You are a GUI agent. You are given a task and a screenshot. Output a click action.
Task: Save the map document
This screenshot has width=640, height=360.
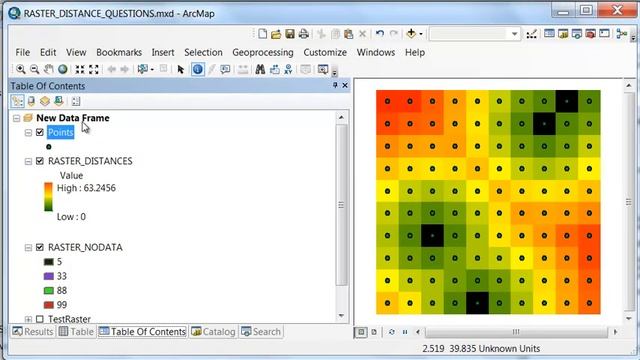(290, 34)
